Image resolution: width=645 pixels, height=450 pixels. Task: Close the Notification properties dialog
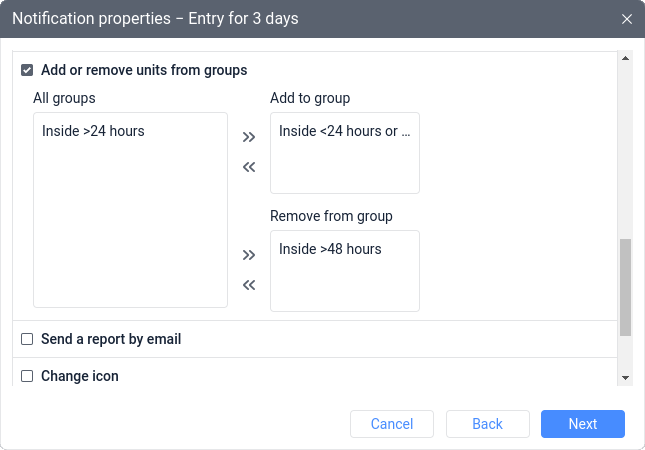[627, 19]
